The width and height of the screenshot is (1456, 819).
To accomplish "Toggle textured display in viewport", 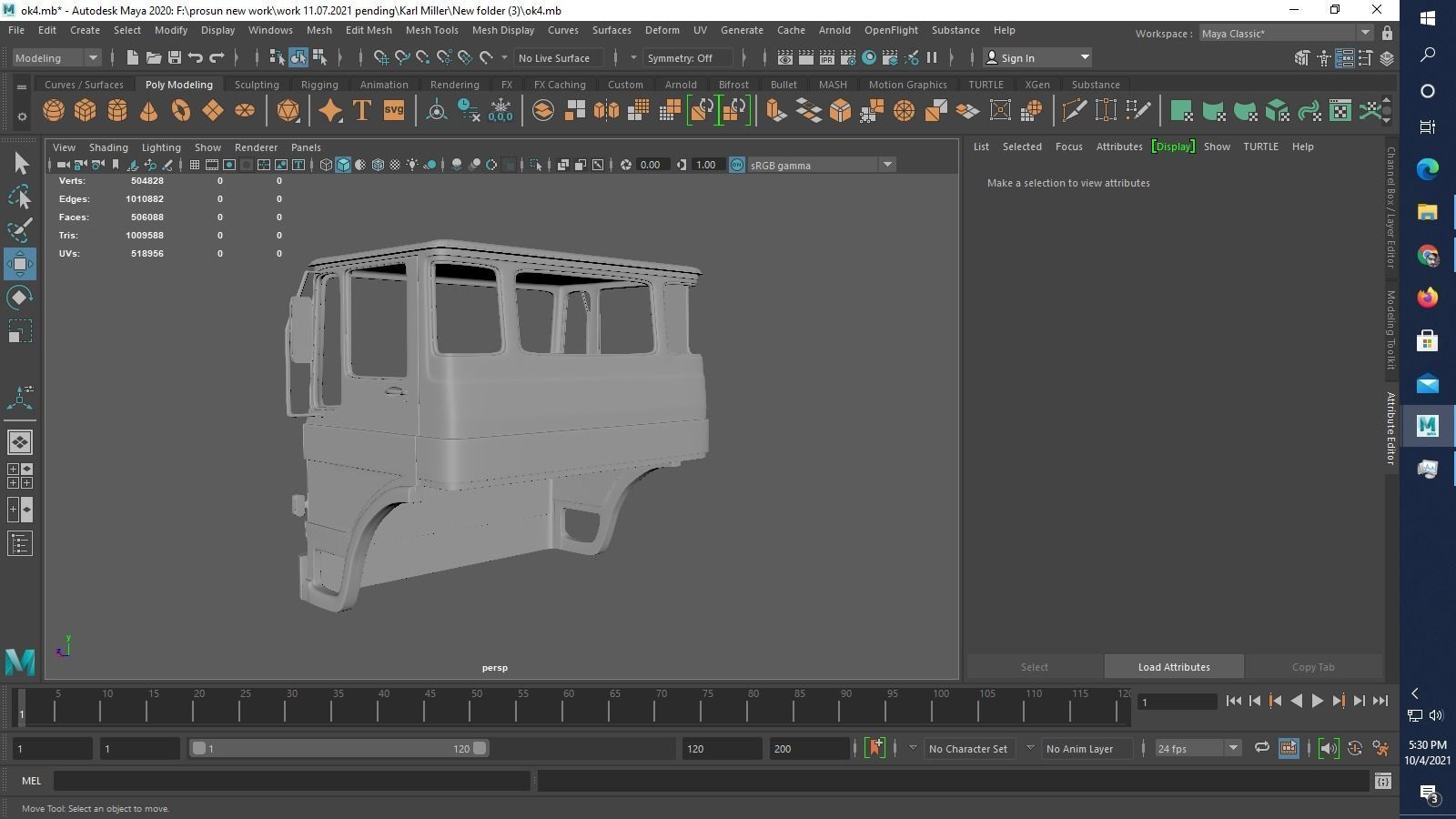I will point(395,165).
